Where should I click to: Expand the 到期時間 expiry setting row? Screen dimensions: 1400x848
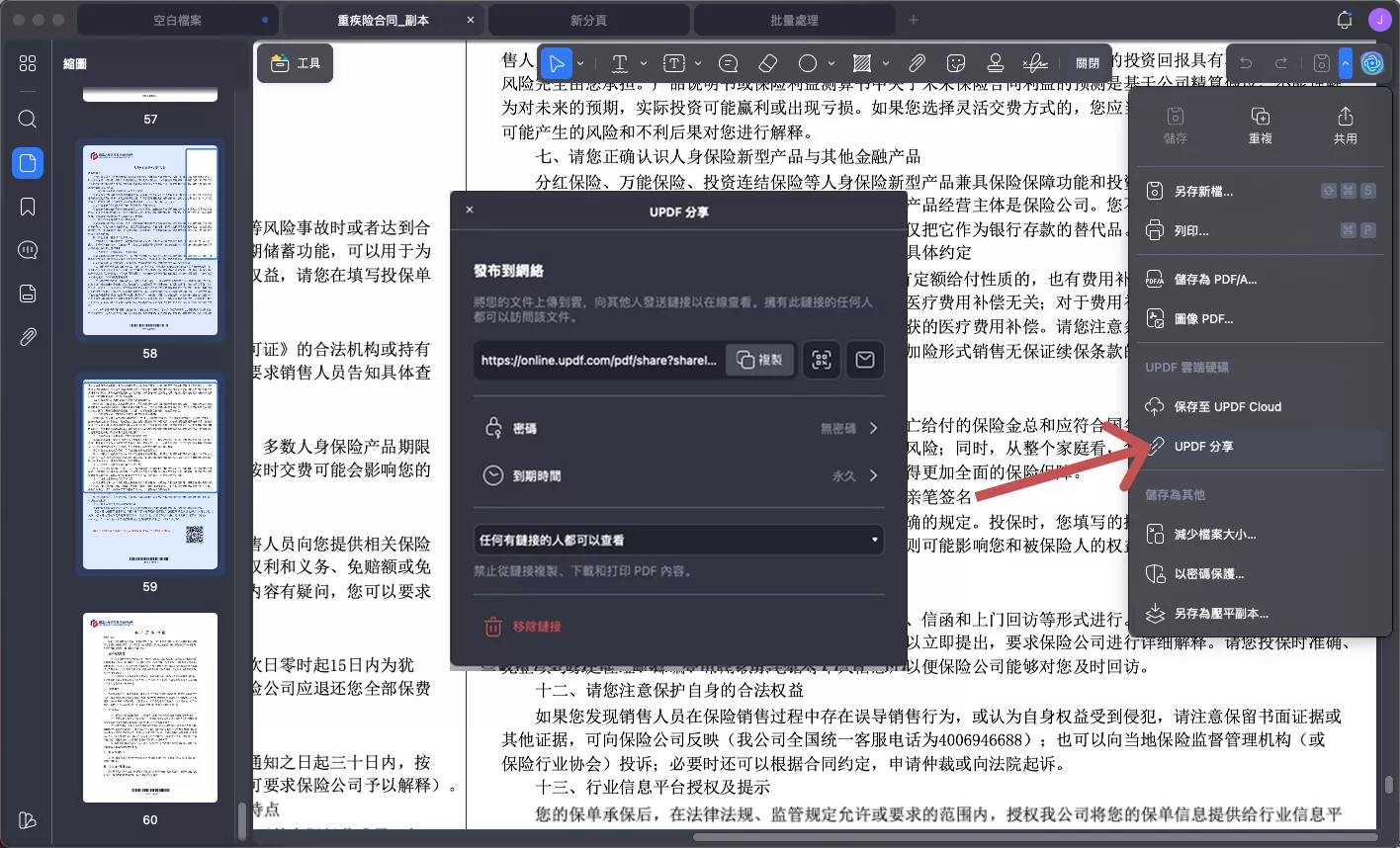pyautogui.click(x=678, y=475)
